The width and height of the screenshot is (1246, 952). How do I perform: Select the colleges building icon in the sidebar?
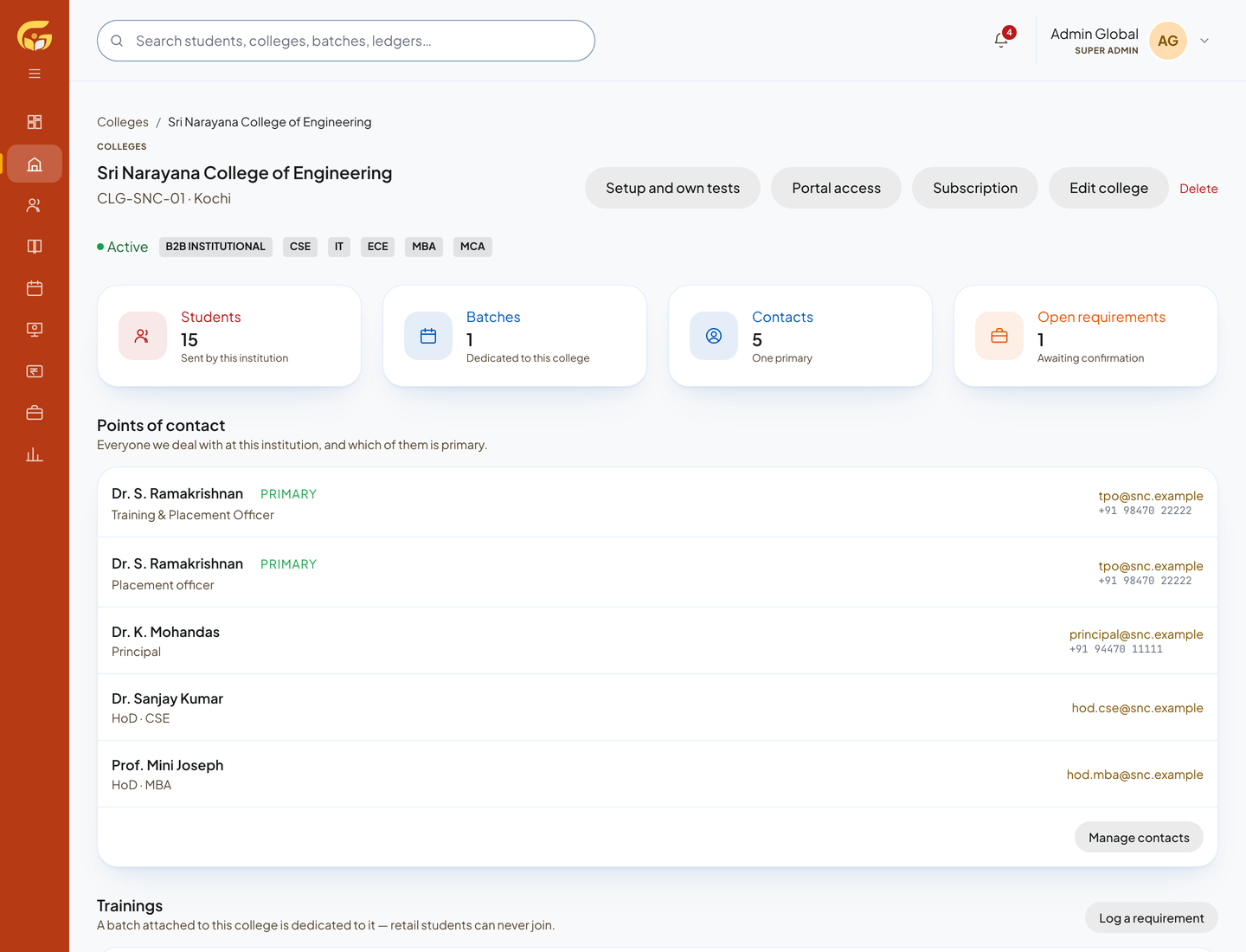[x=35, y=164]
